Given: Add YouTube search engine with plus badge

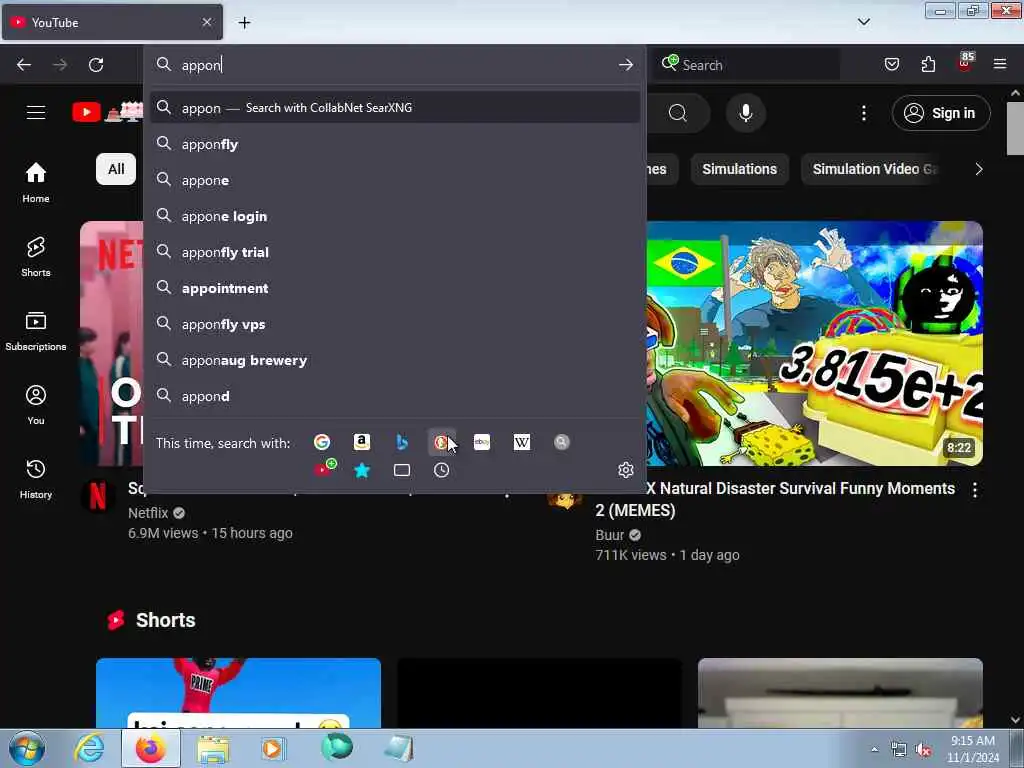Looking at the screenshot, I should click(x=325, y=469).
